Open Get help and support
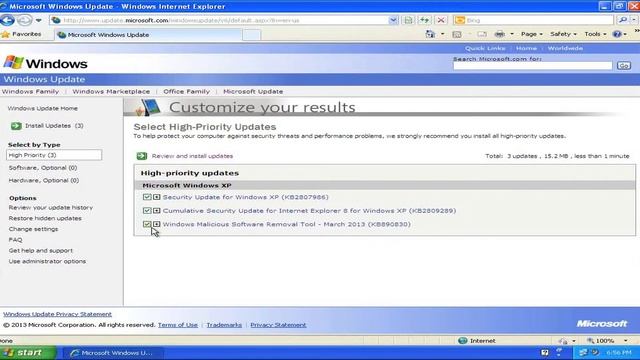The height and width of the screenshot is (360, 640). [41, 250]
